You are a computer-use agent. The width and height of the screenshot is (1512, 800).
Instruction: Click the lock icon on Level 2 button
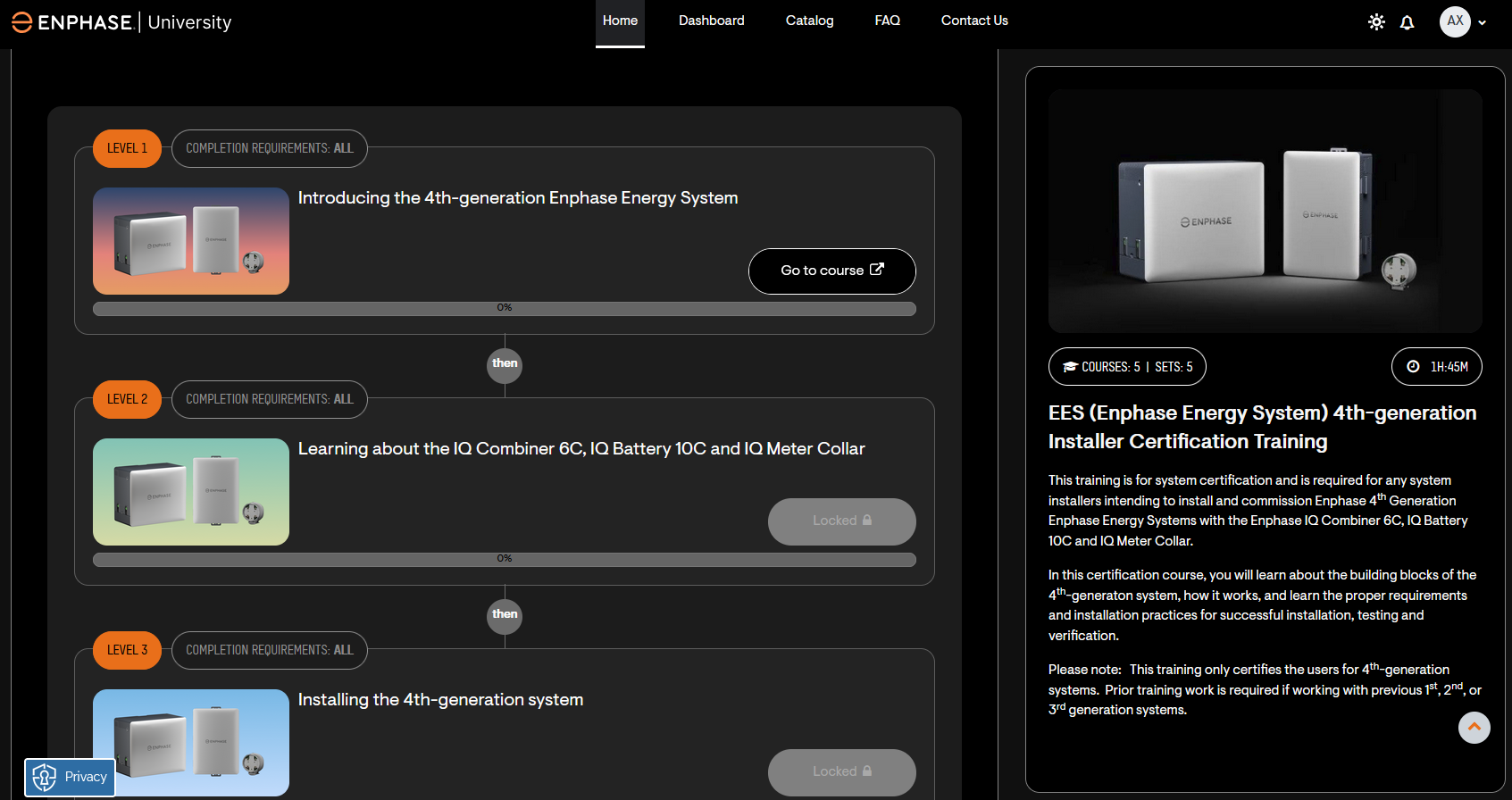[x=866, y=520]
